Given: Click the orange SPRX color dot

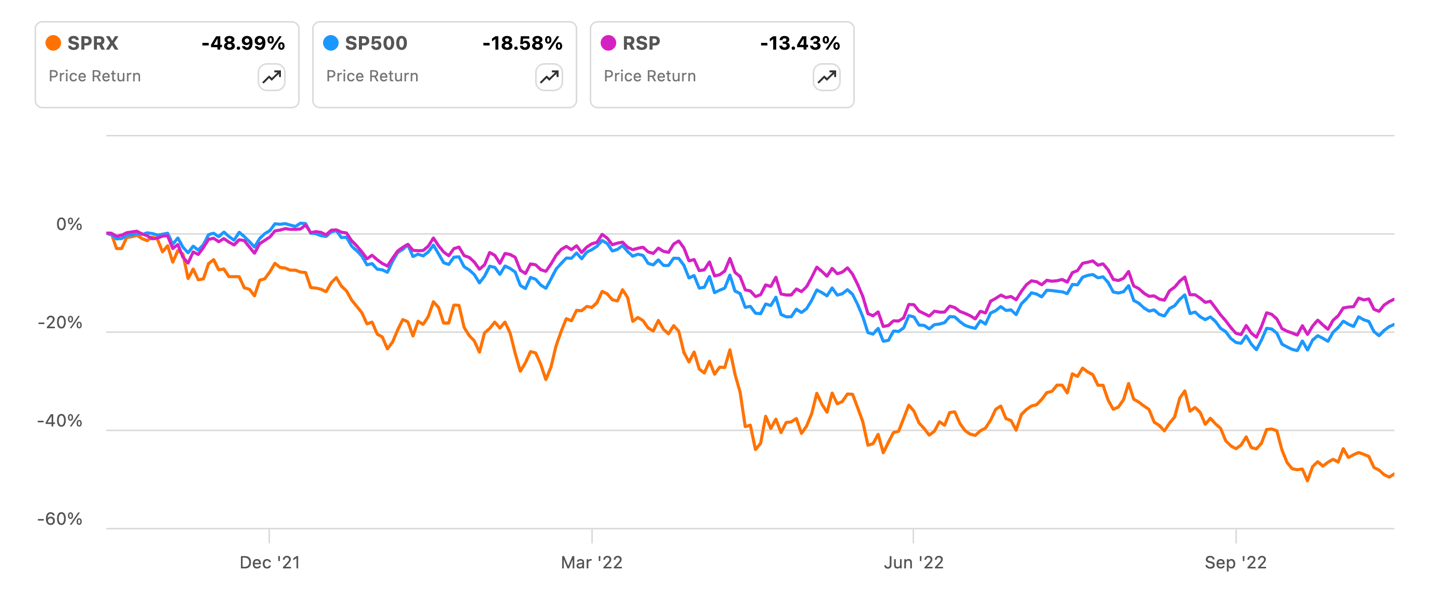Looking at the screenshot, I should tap(54, 43).
